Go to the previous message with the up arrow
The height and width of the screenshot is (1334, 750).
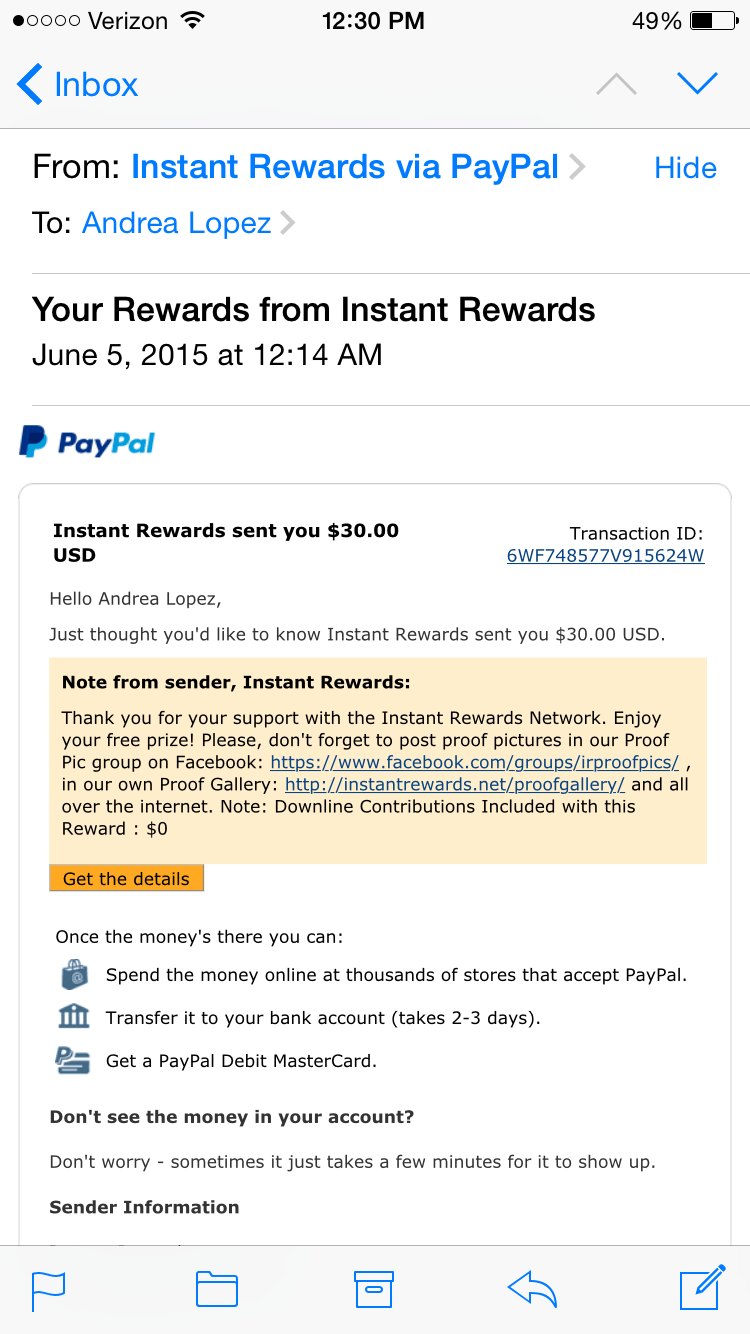tap(616, 85)
